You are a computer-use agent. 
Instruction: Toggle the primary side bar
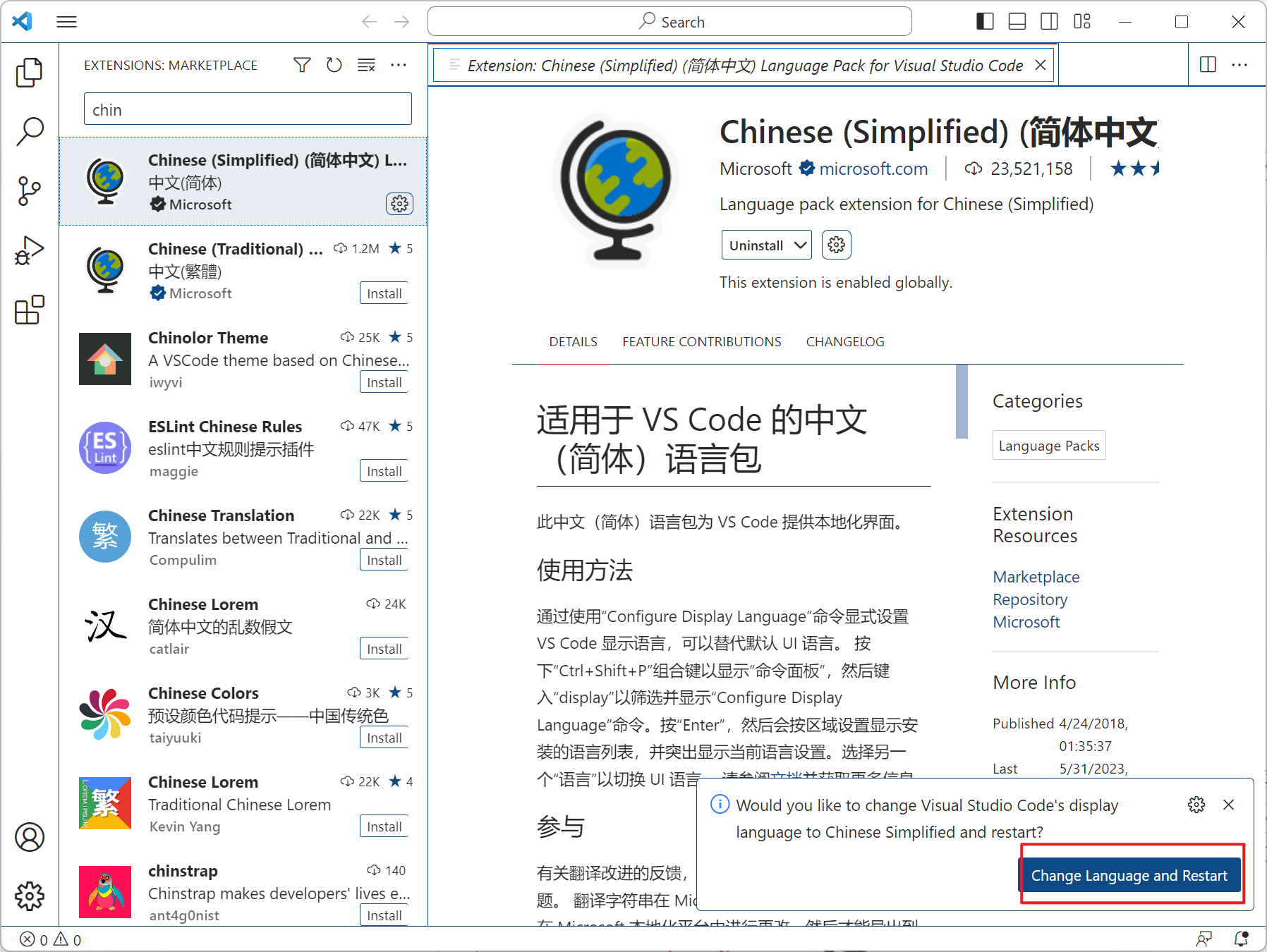985,22
